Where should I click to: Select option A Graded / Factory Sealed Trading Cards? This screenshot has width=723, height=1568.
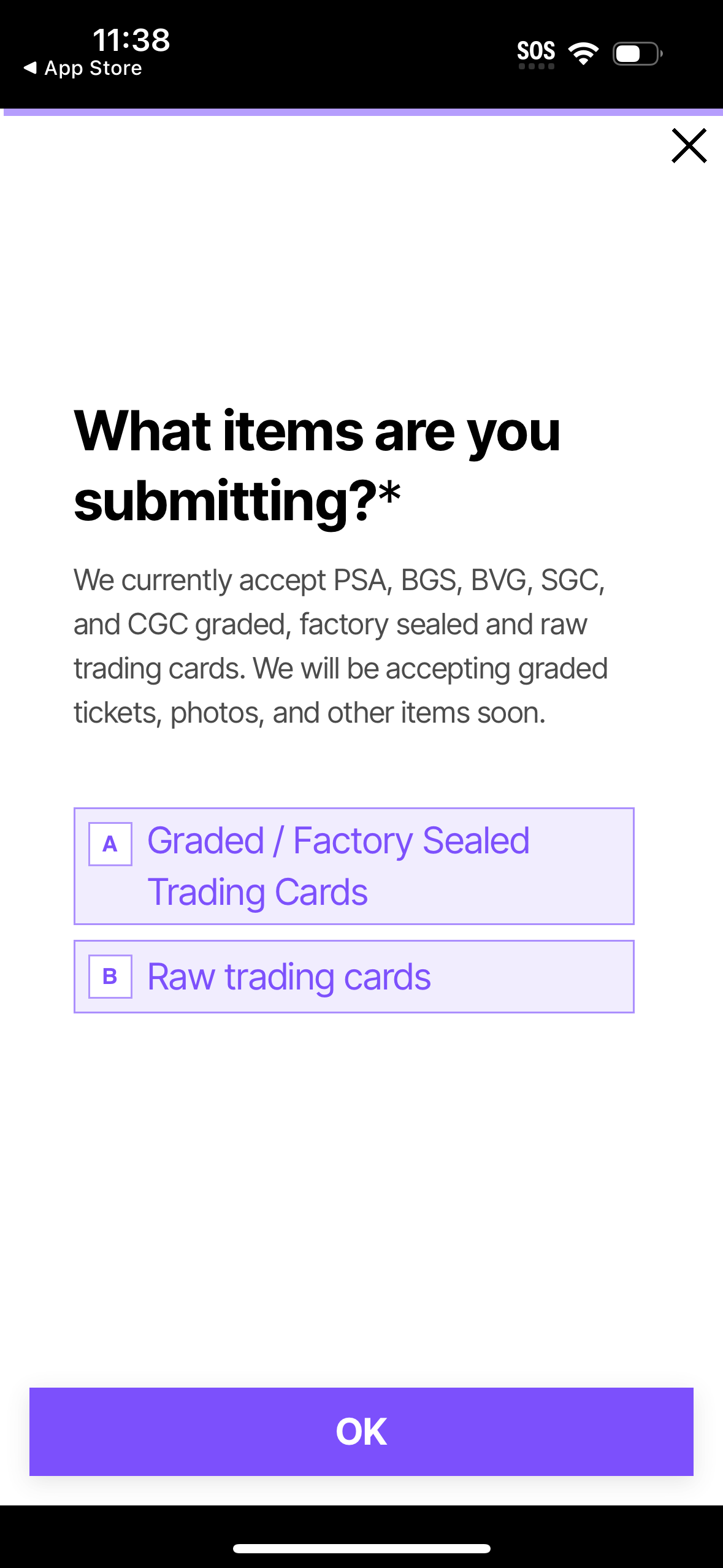[354, 865]
